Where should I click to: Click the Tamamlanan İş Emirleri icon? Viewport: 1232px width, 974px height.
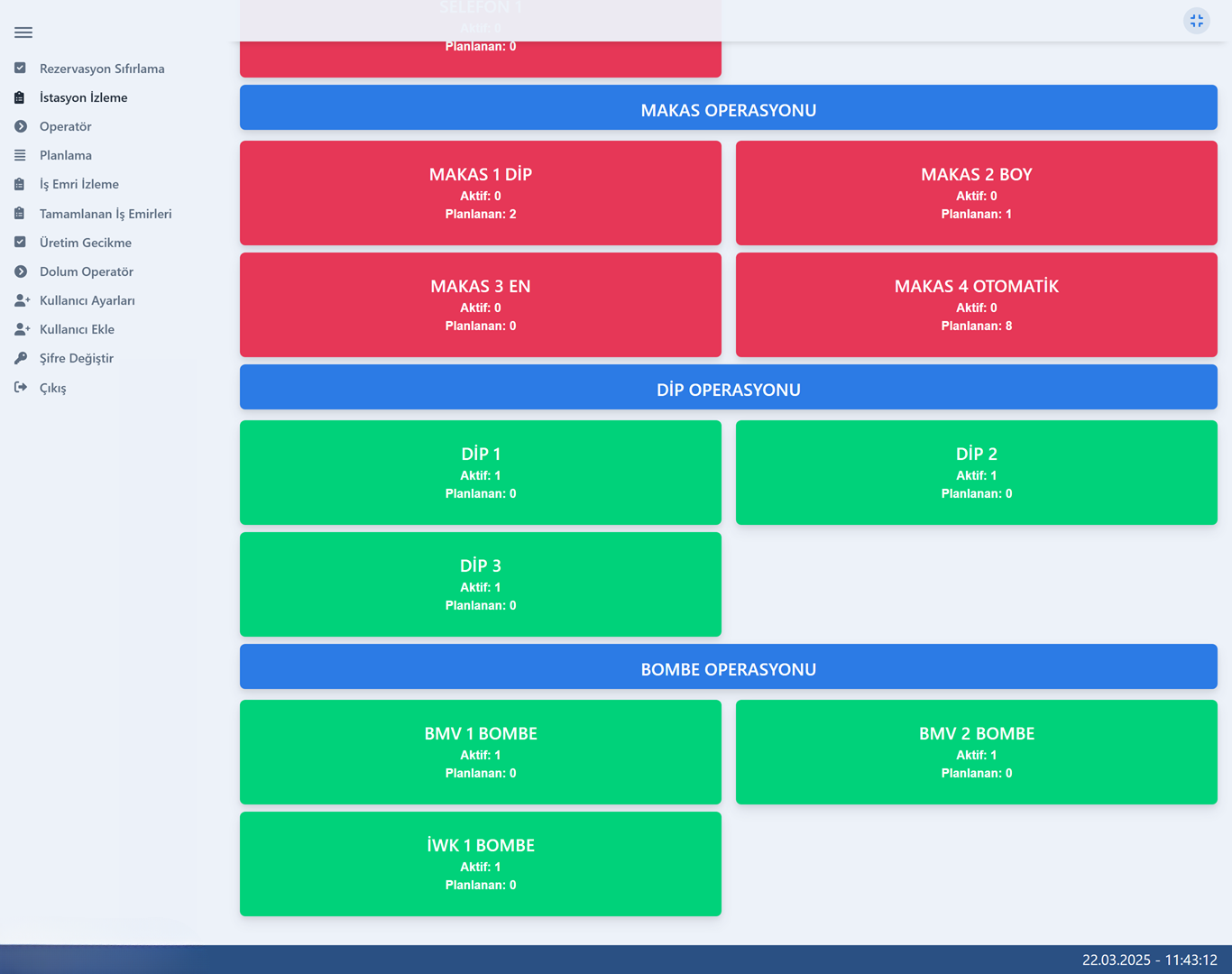(20, 214)
